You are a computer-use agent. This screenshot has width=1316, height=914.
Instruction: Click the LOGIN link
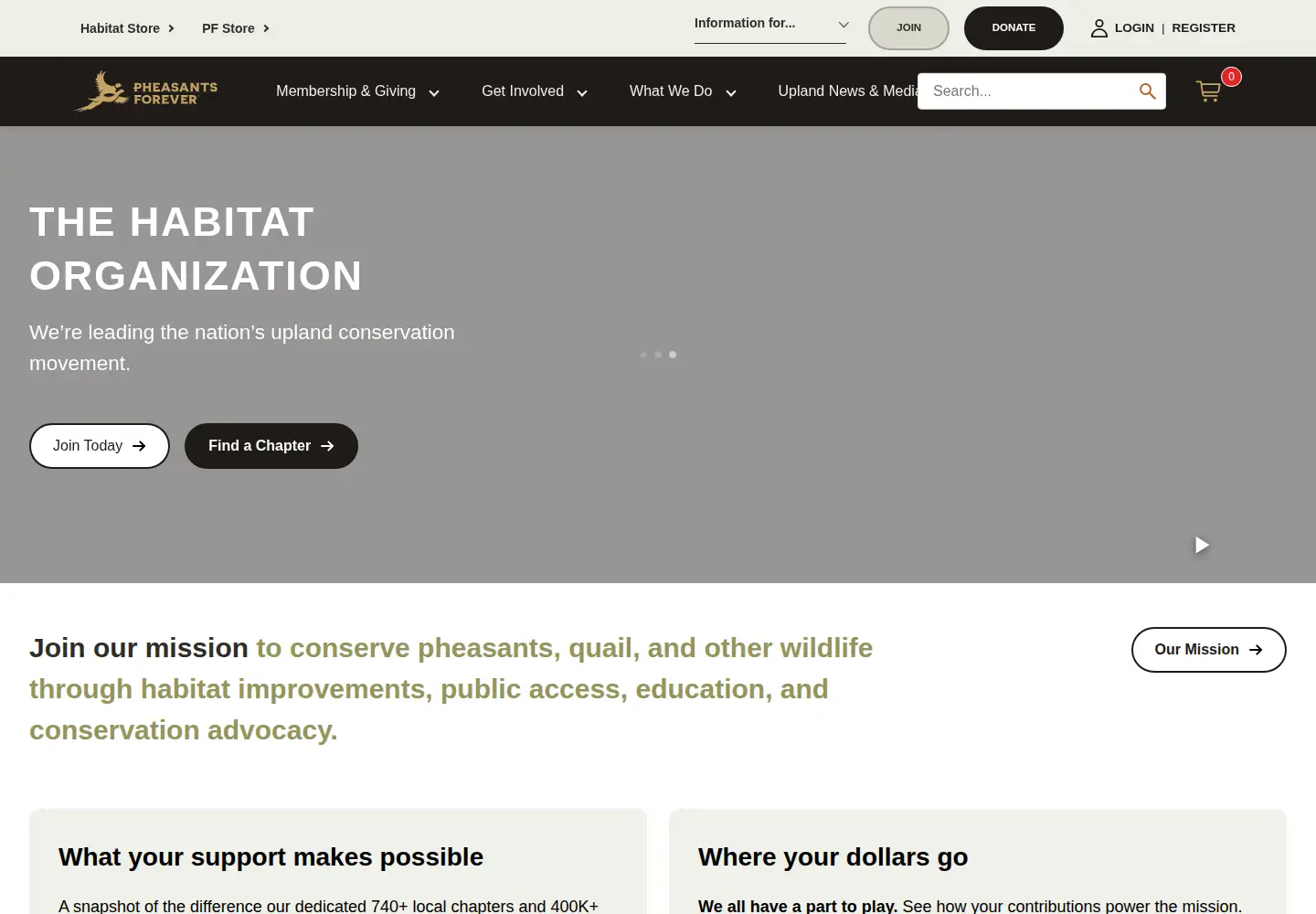click(x=1134, y=28)
